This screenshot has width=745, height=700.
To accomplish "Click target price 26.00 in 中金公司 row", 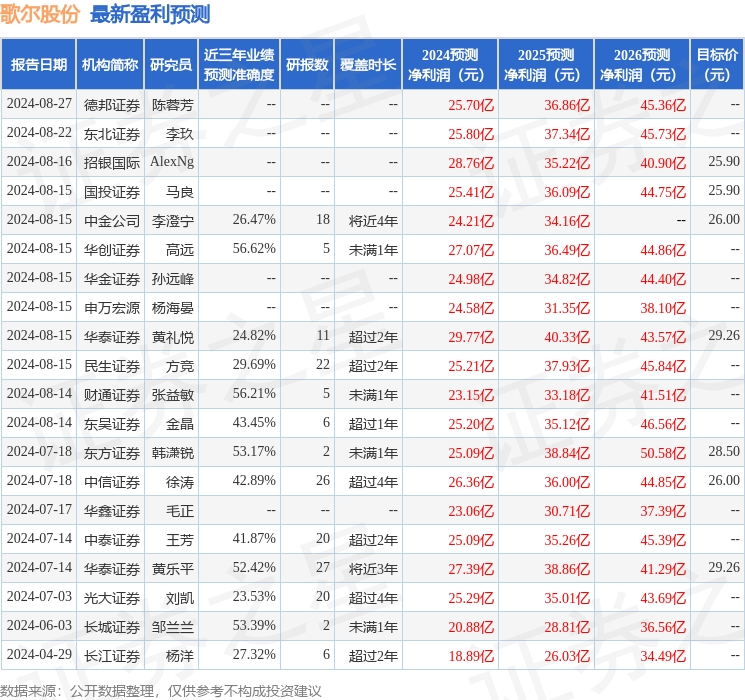I will point(724,220).
